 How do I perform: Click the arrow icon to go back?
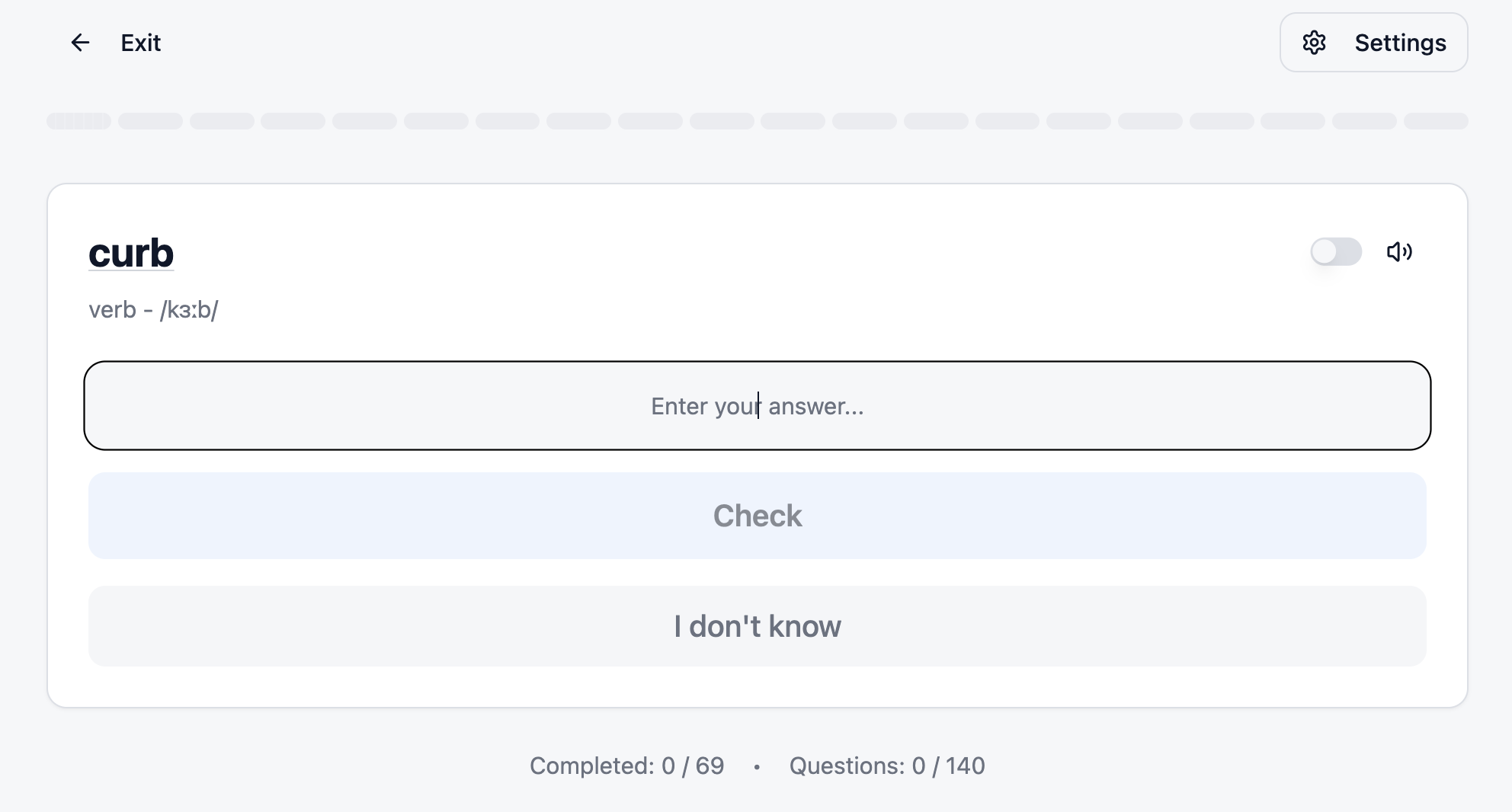(x=80, y=43)
